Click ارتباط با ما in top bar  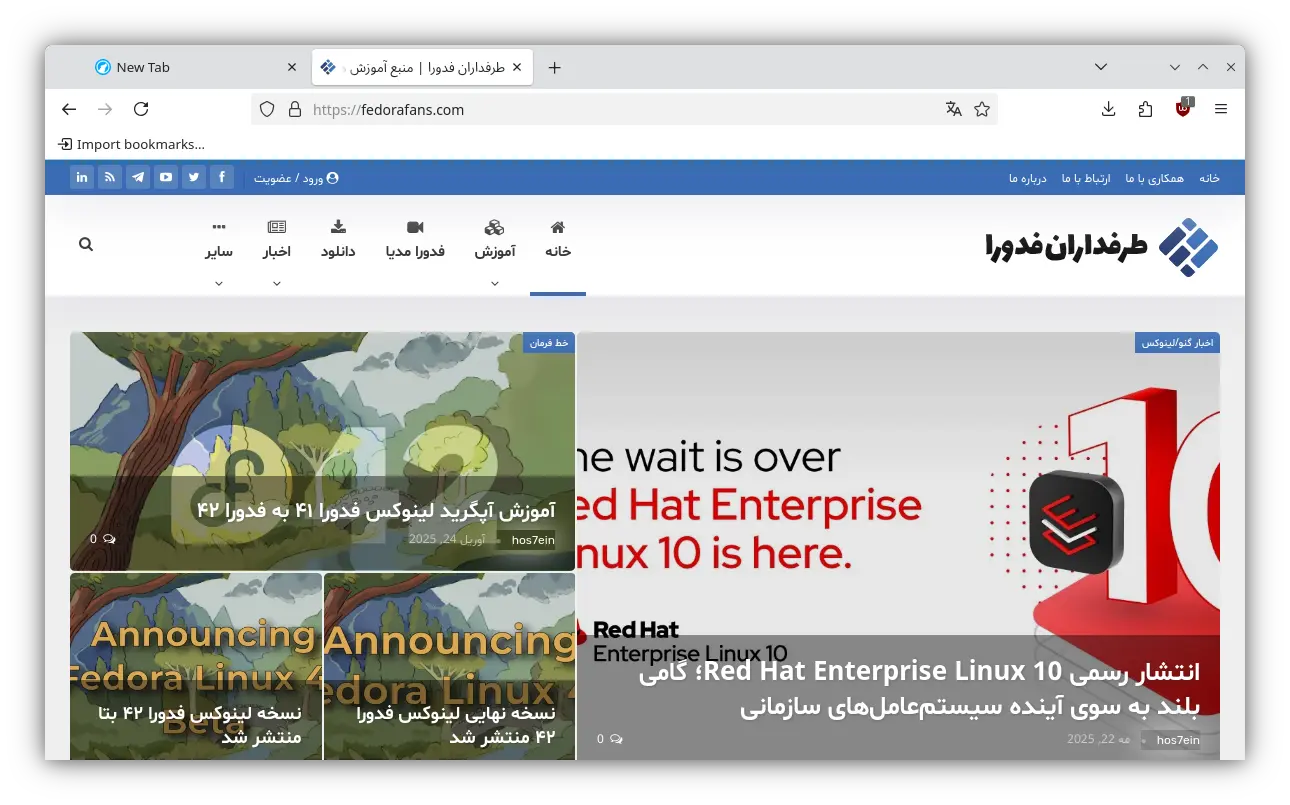1086,178
